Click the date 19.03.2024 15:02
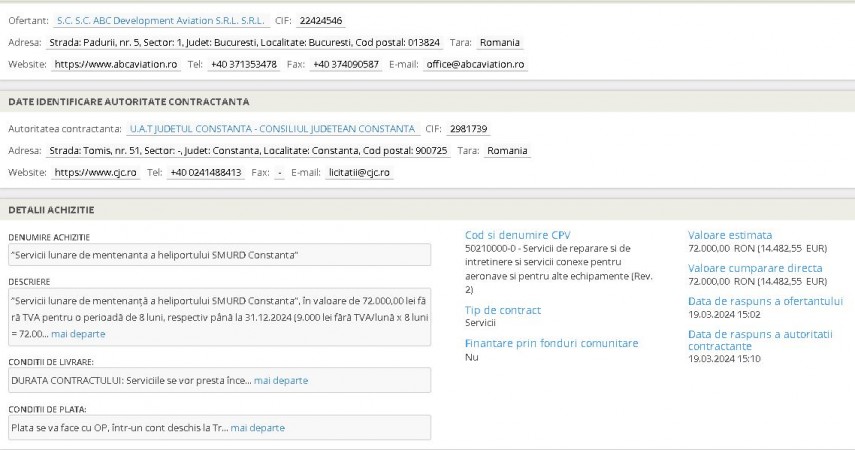The image size is (855, 450). pyautogui.click(x=724, y=315)
